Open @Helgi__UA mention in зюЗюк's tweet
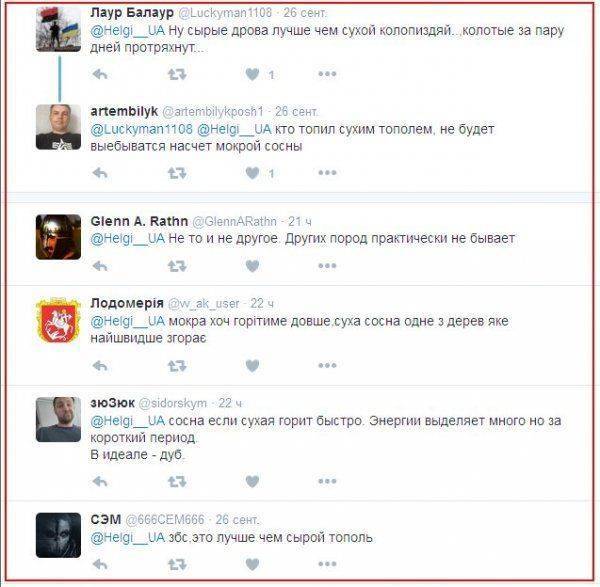Screen dimensions: 600x587 (127, 421)
